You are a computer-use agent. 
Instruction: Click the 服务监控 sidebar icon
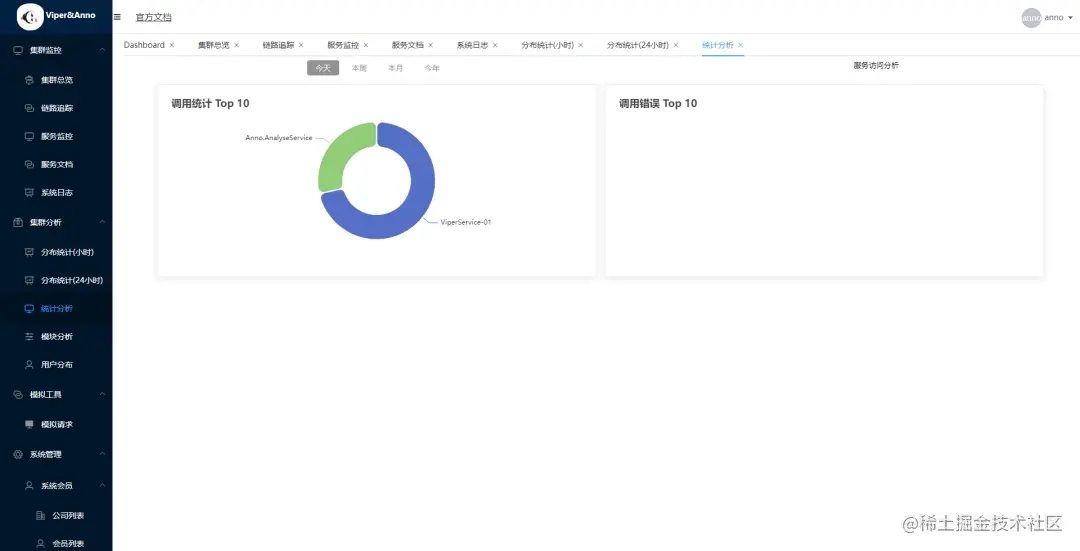pos(29,136)
